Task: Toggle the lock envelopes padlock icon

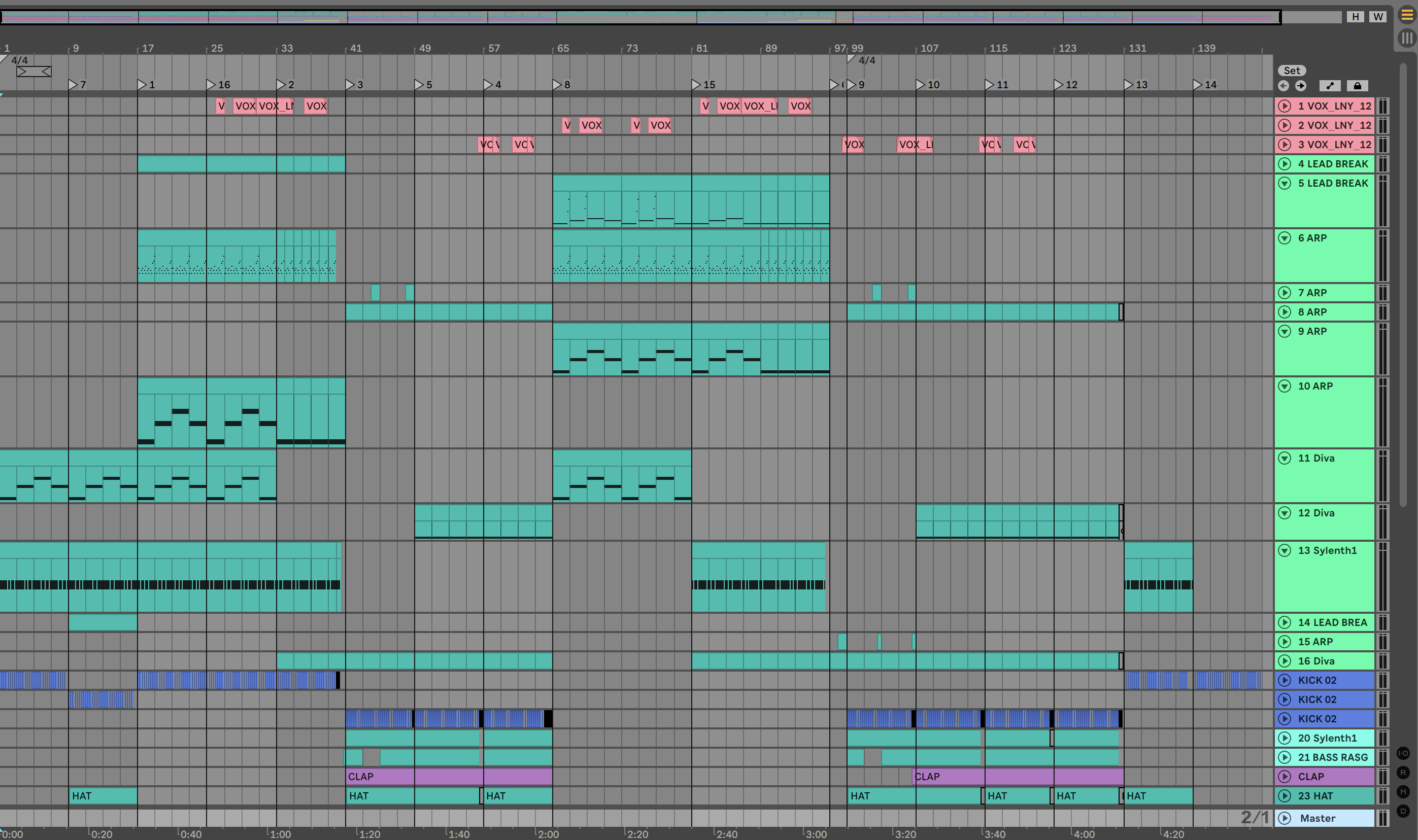Action: click(1358, 86)
